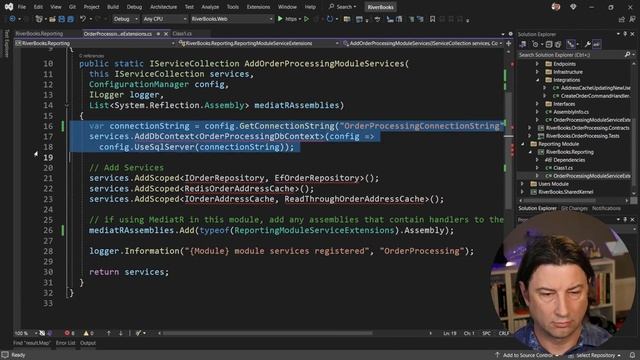Click the Save All toolbar icon

(71, 19)
